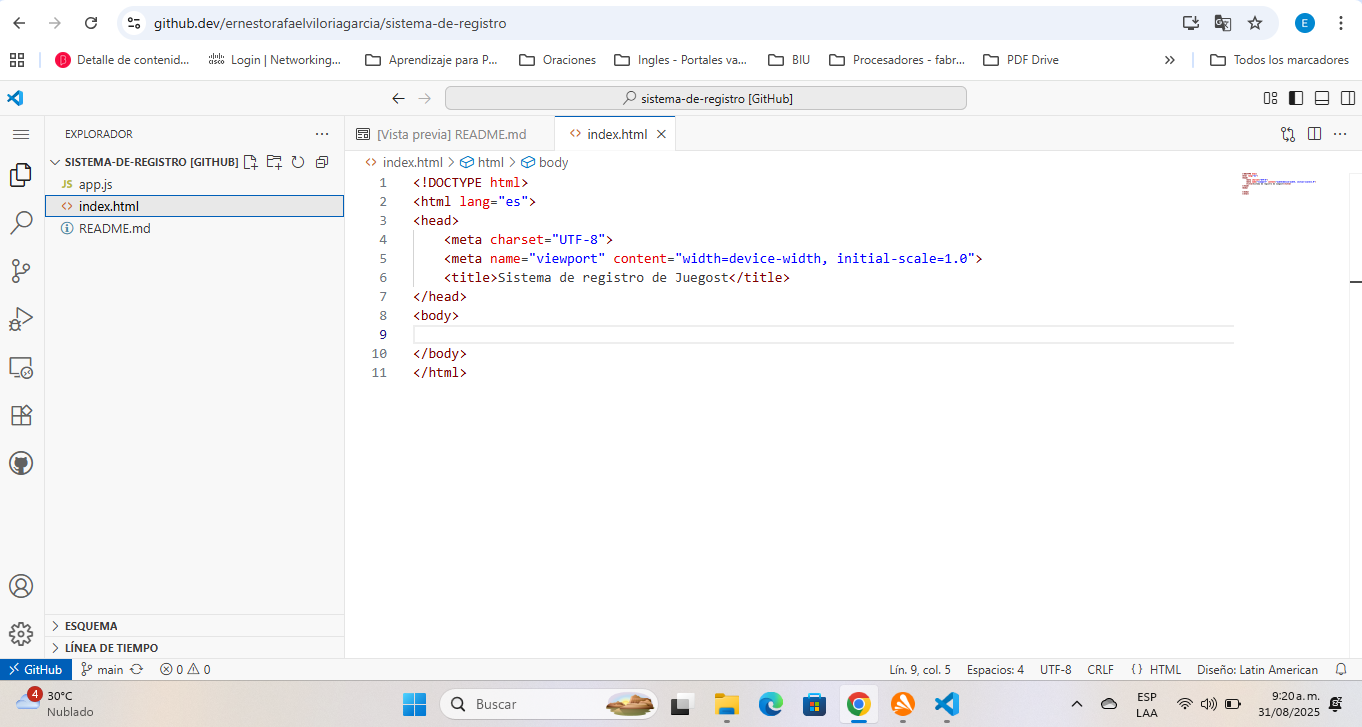The image size is (1362, 727).
Task: Click Lín. 9, col. 5 indicator
Action: [920, 670]
